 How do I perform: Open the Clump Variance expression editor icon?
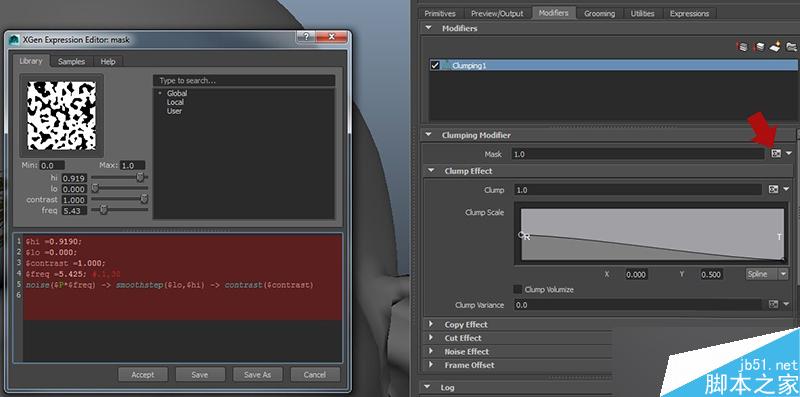click(773, 304)
